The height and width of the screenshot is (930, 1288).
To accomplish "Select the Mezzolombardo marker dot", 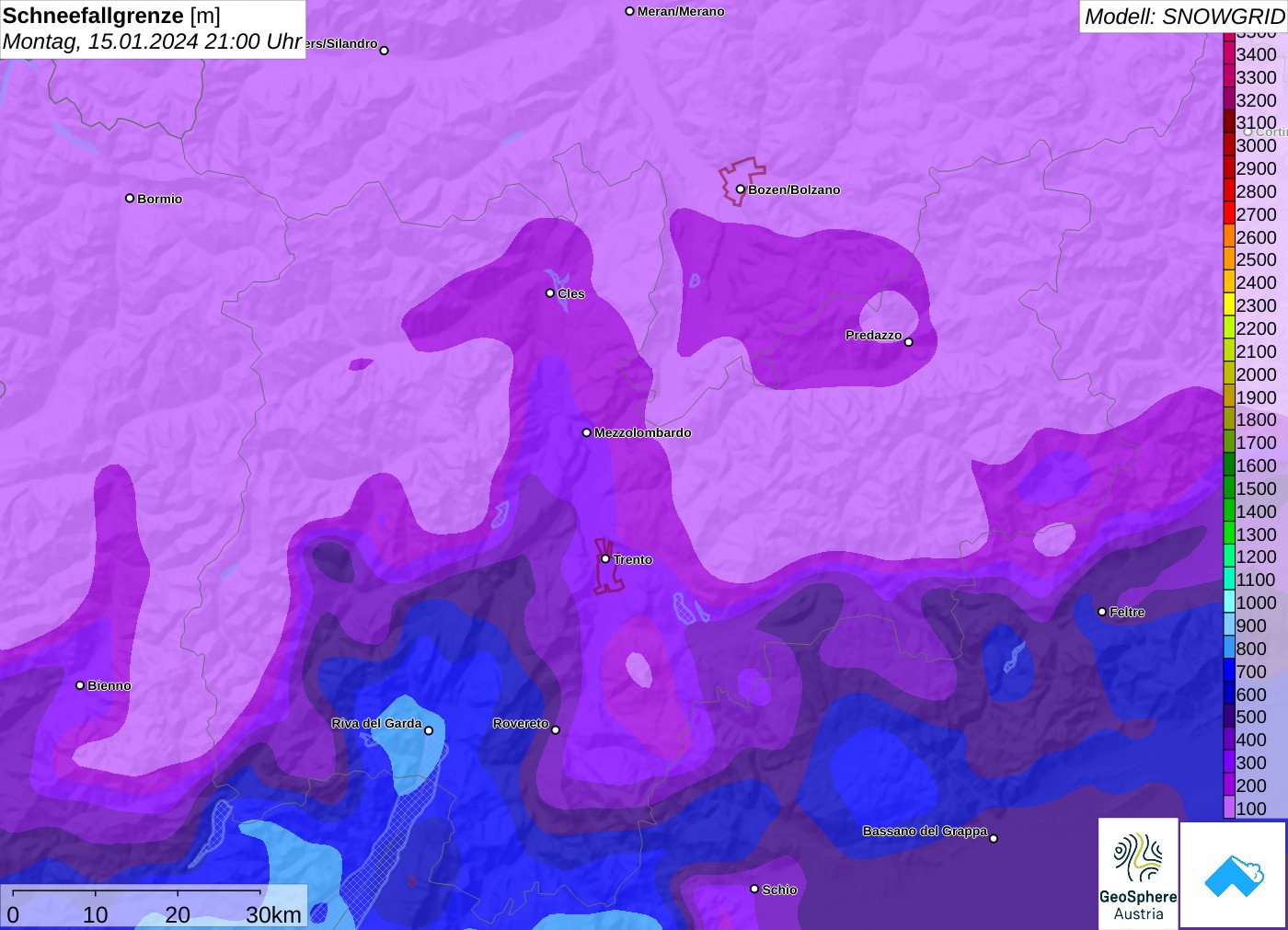I will 587,432.
